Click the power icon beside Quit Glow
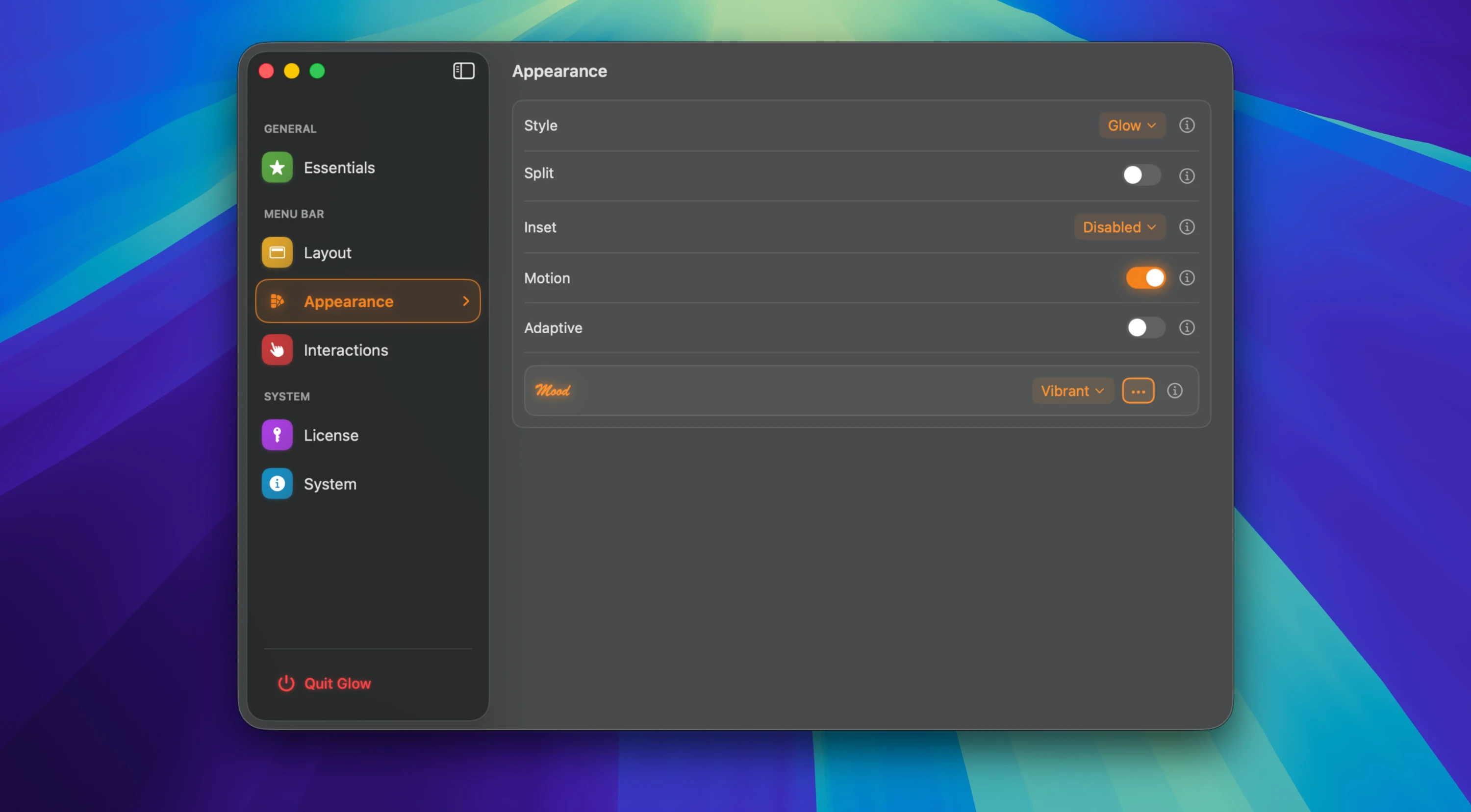Image resolution: width=1471 pixels, height=812 pixels. 286,683
